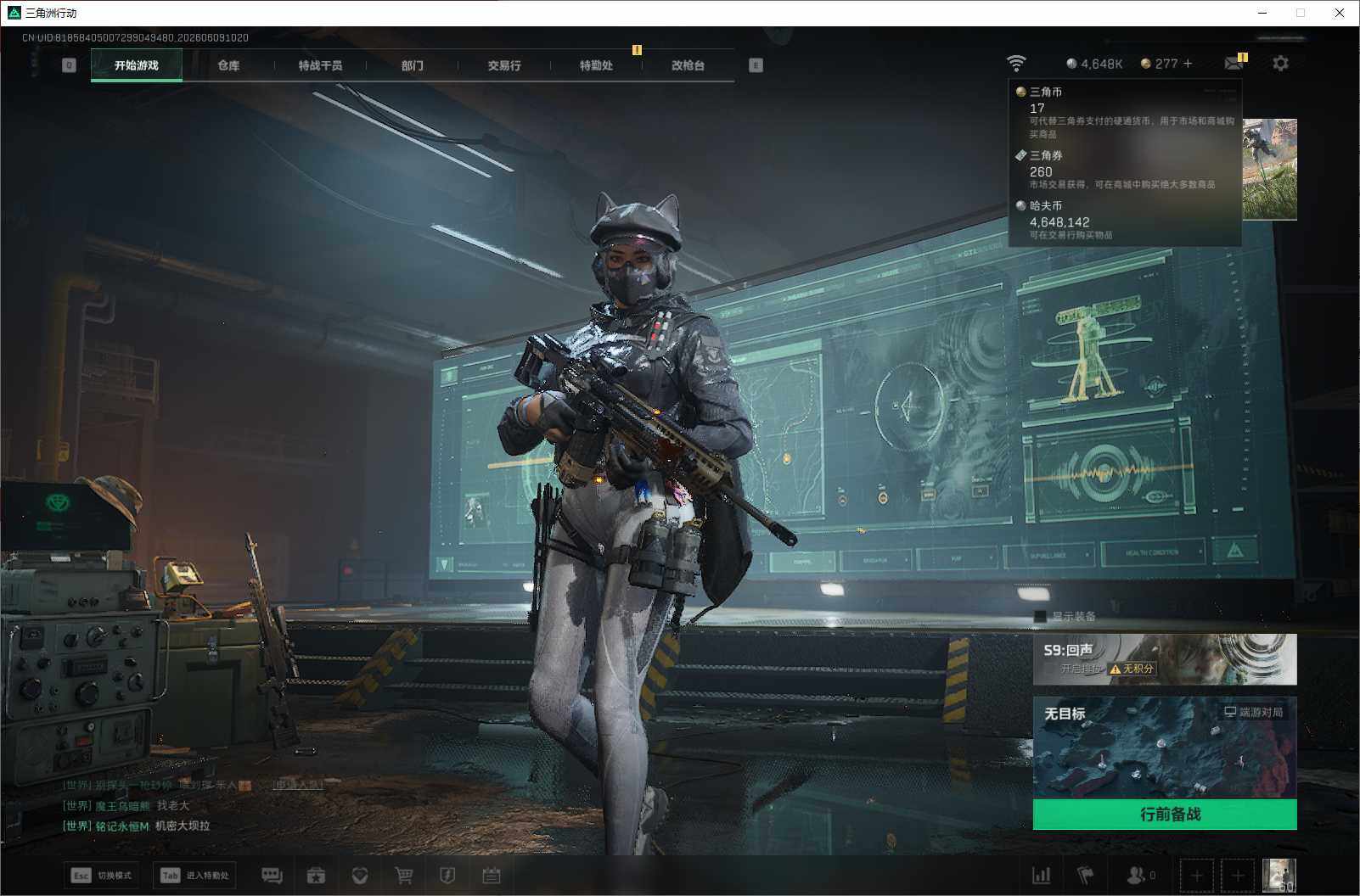The height and width of the screenshot is (896, 1360).
Task: Switch to the 特勤处 tab
Action: point(596,65)
